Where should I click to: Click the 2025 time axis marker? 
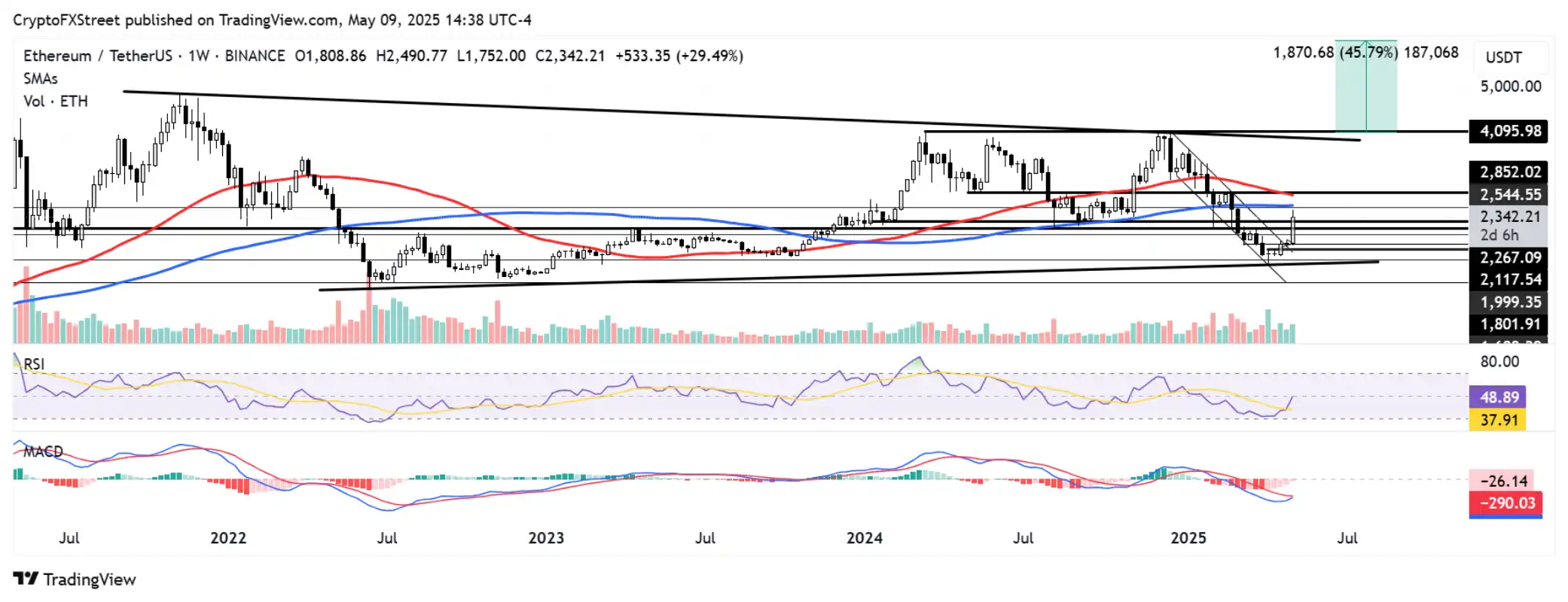[1188, 538]
